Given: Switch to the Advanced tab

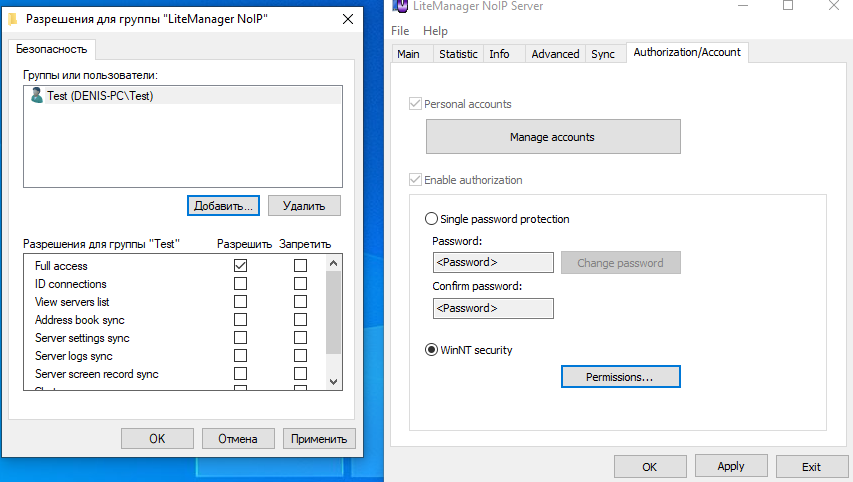Looking at the screenshot, I should click(x=555, y=54).
